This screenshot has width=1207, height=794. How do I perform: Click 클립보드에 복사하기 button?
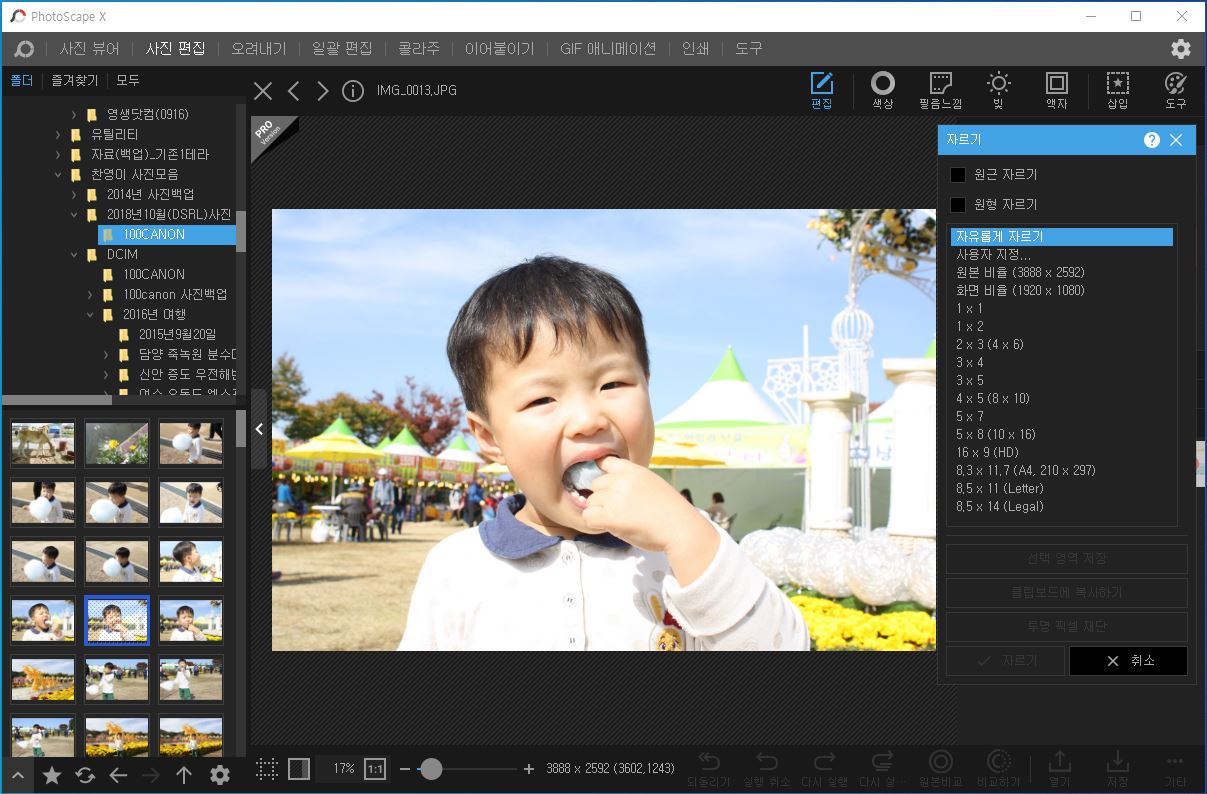tap(1067, 592)
